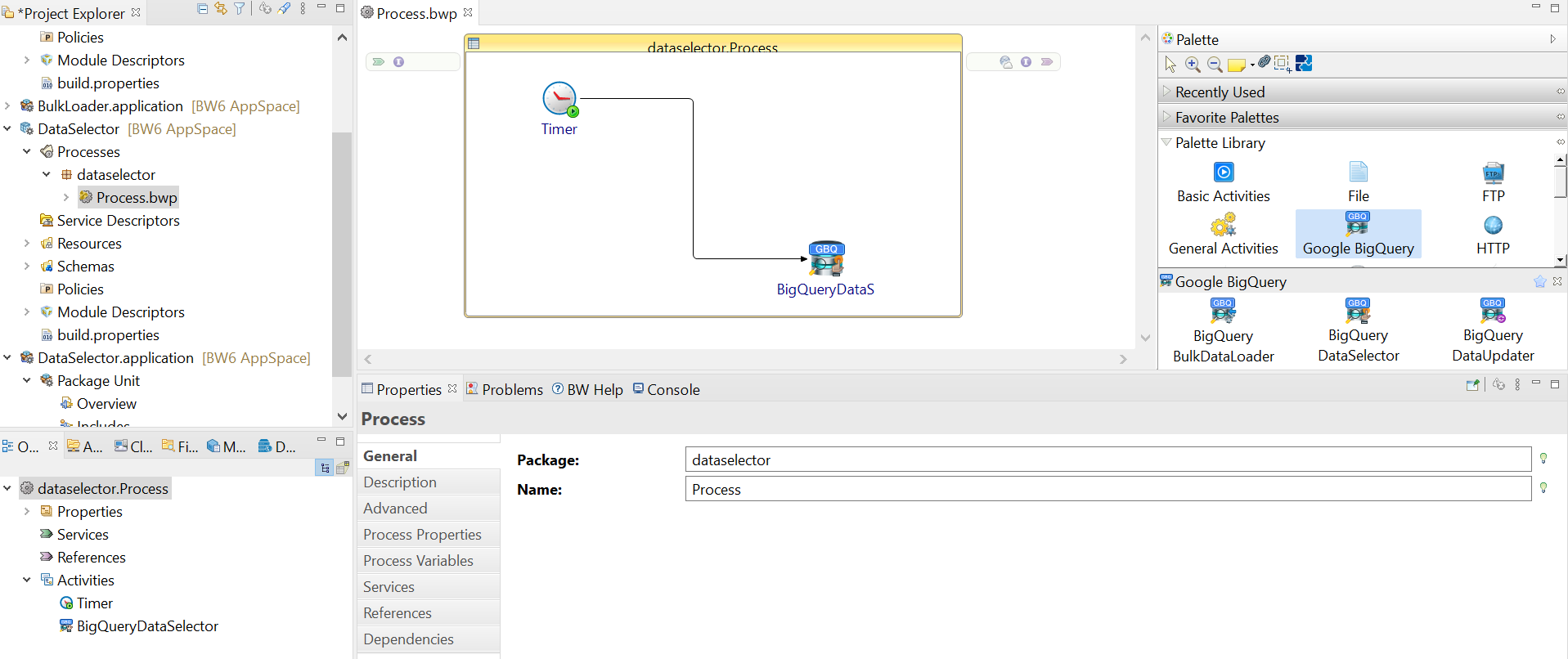The height and width of the screenshot is (659, 1568).
Task: Click the Name input field
Action: pyautogui.click(x=1108, y=489)
